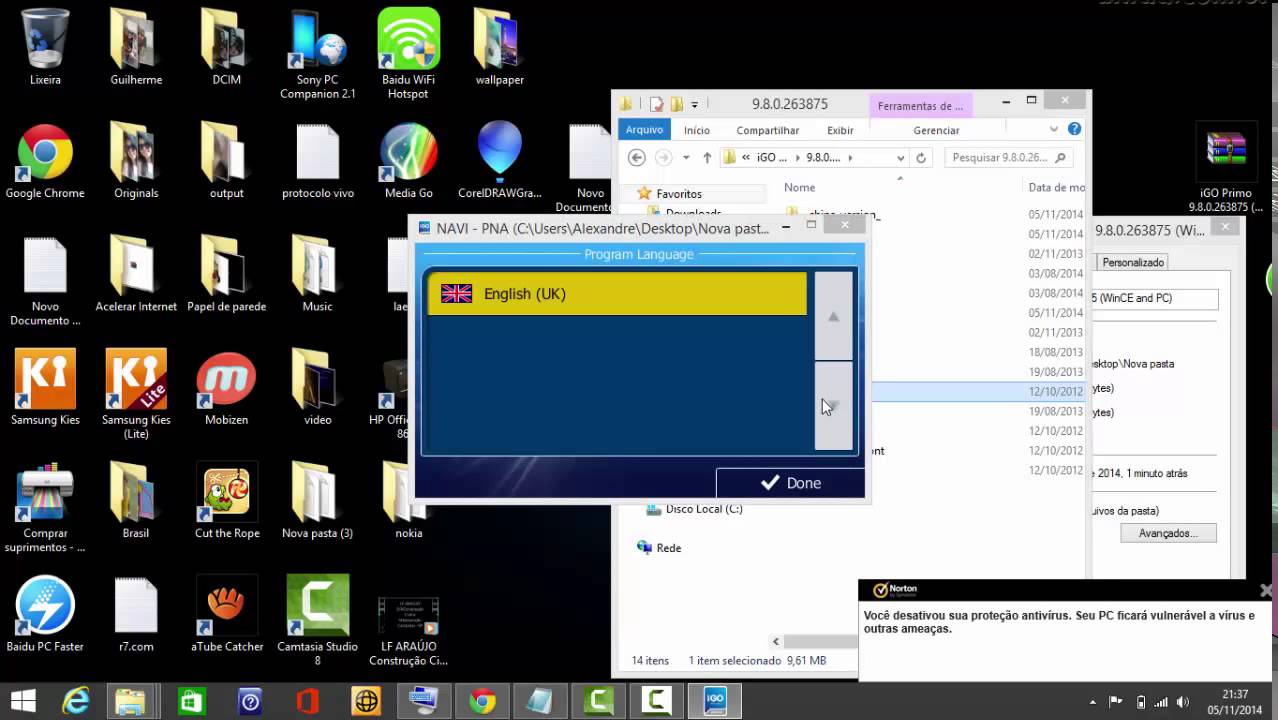Click the Done button in NAVI window

[790, 483]
